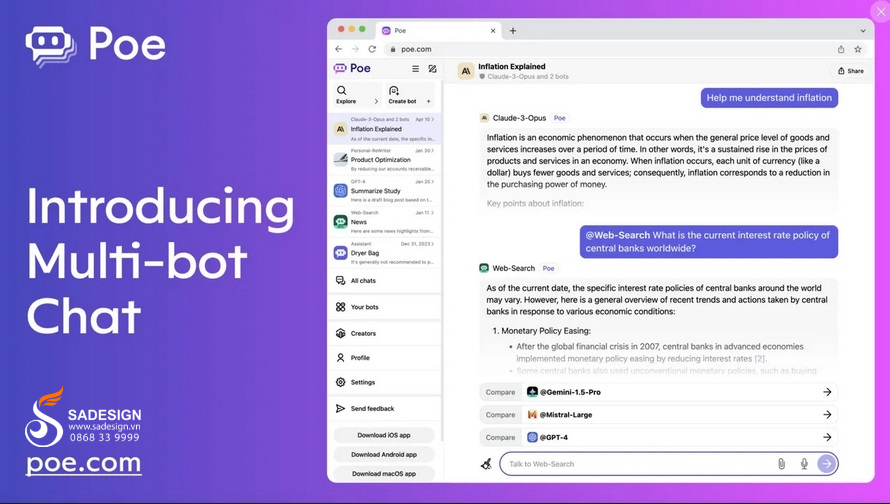This screenshot has width=890, height=504.
Task: Click the Anthropic avatar in chat header
Action: click(466, 71)
